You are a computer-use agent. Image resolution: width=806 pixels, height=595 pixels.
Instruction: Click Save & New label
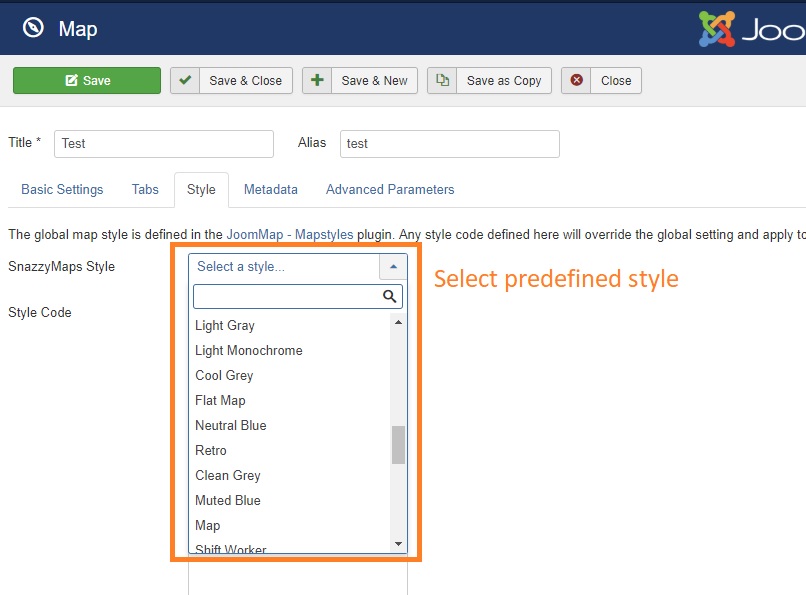pos(375,81)
